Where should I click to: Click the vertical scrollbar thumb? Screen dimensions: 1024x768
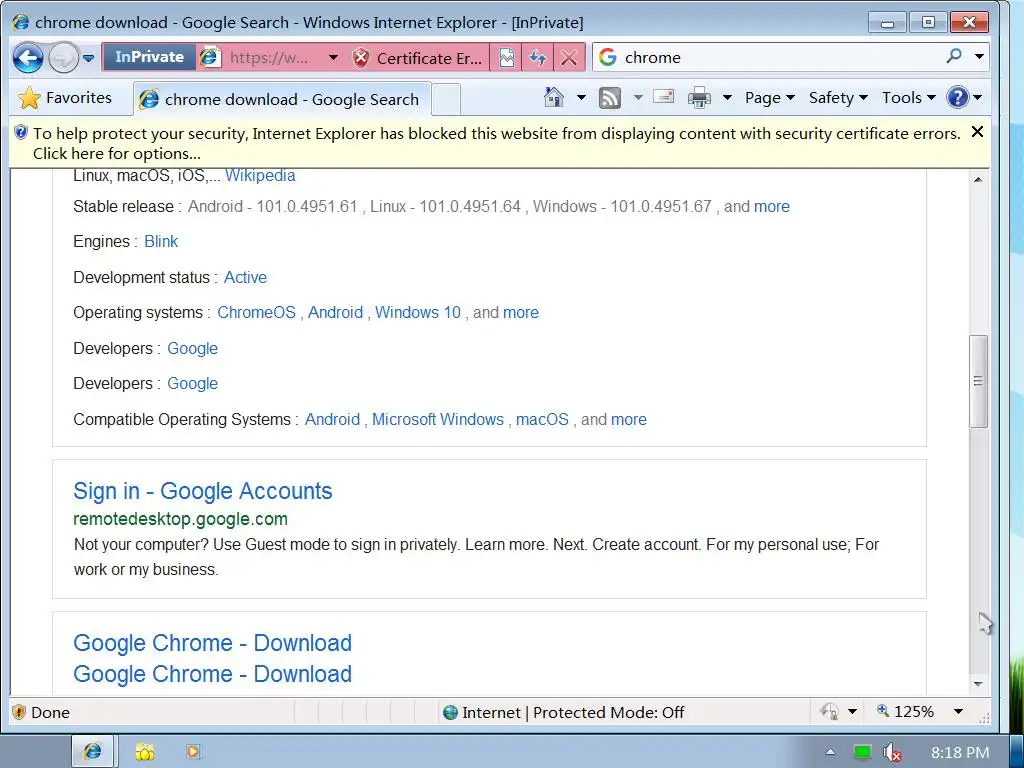click(x=978, y=381)
